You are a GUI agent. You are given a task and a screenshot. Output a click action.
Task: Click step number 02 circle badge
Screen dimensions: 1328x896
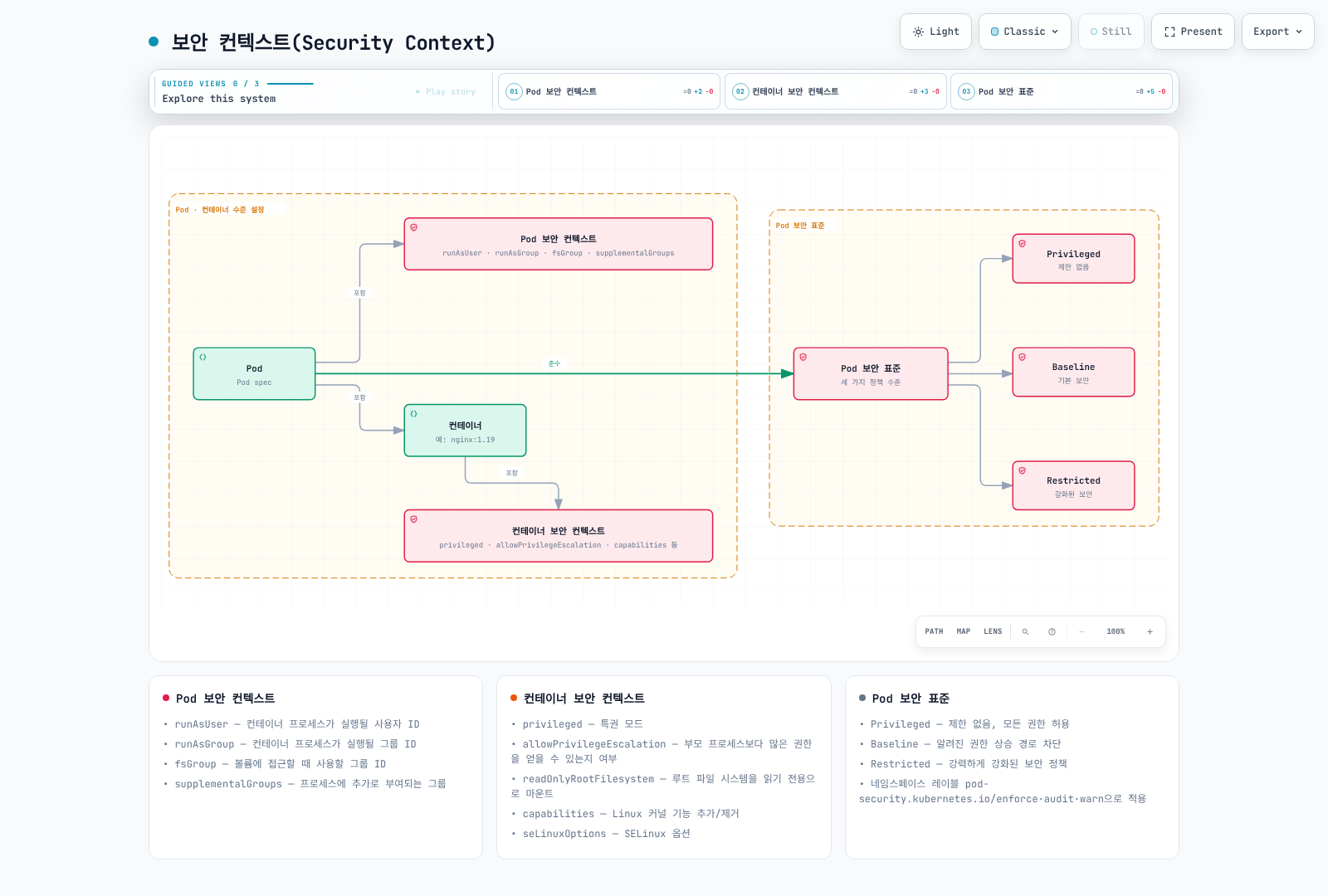pos(740,91)
